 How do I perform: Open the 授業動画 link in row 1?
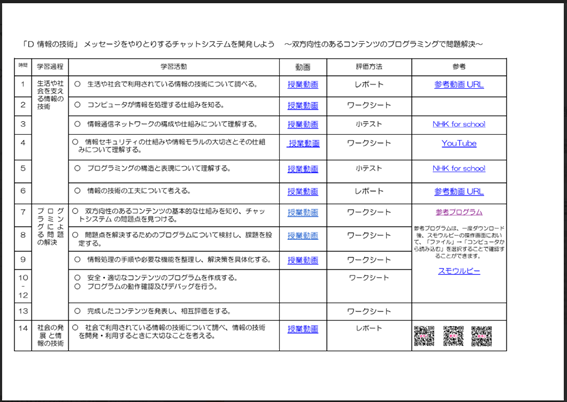pos(303,85)
